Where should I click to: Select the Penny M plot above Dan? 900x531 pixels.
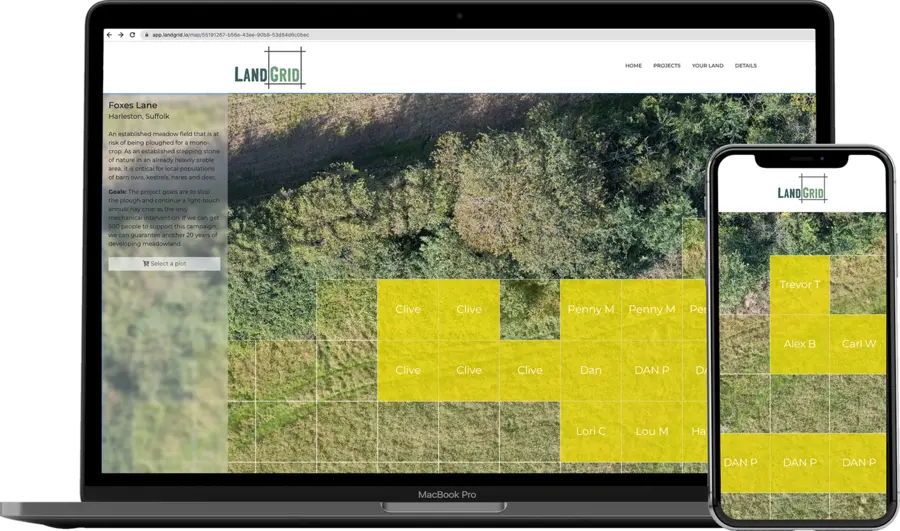tap(591, 309)
